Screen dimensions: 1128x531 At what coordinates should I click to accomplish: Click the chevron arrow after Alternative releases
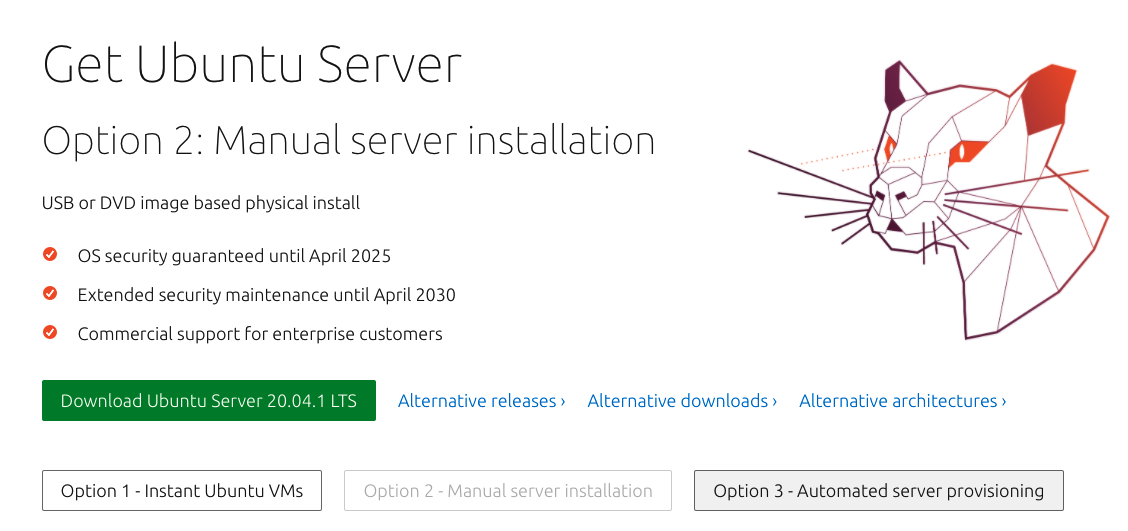[563, 401]
